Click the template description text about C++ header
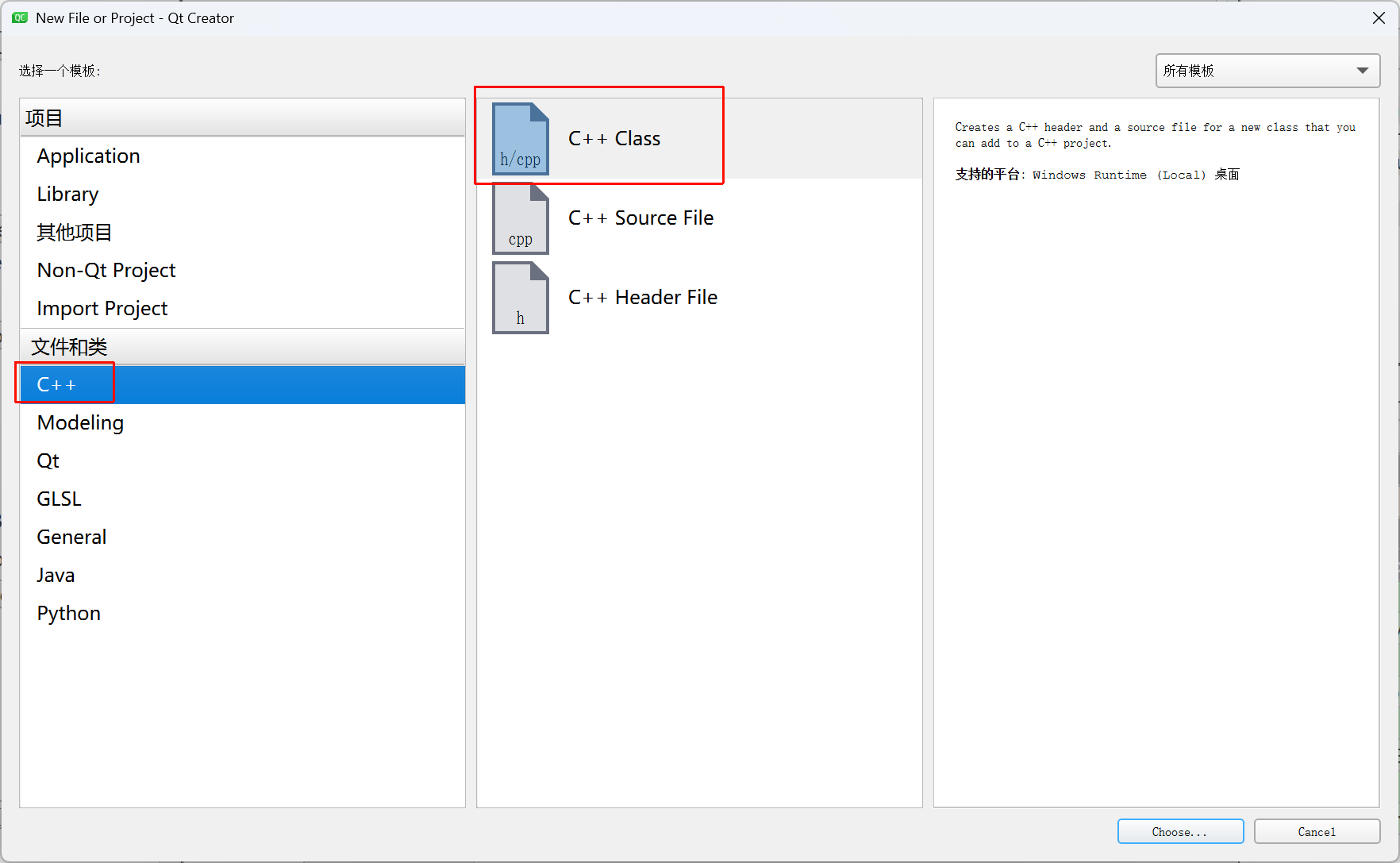This screenshot has height=863, width=1400. pos(1155,135)
